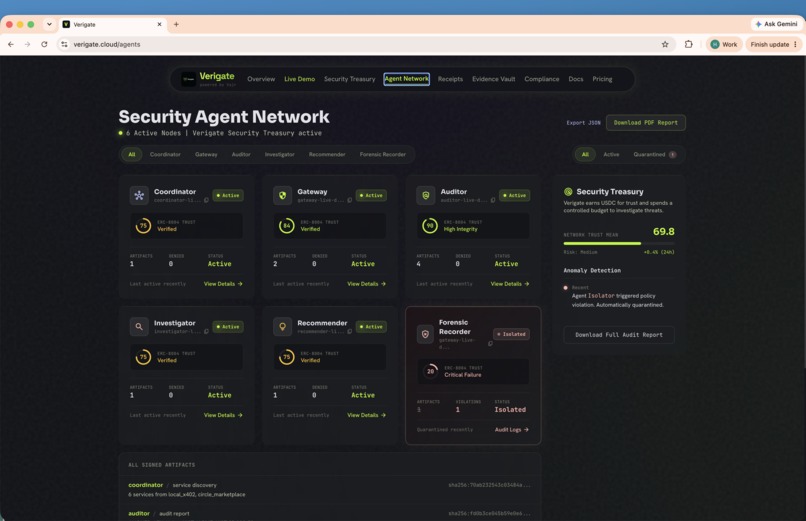The height and width of the screenshot is (521, 806).
Task: Click the Gateway shield agent icon
Action: 282,195
